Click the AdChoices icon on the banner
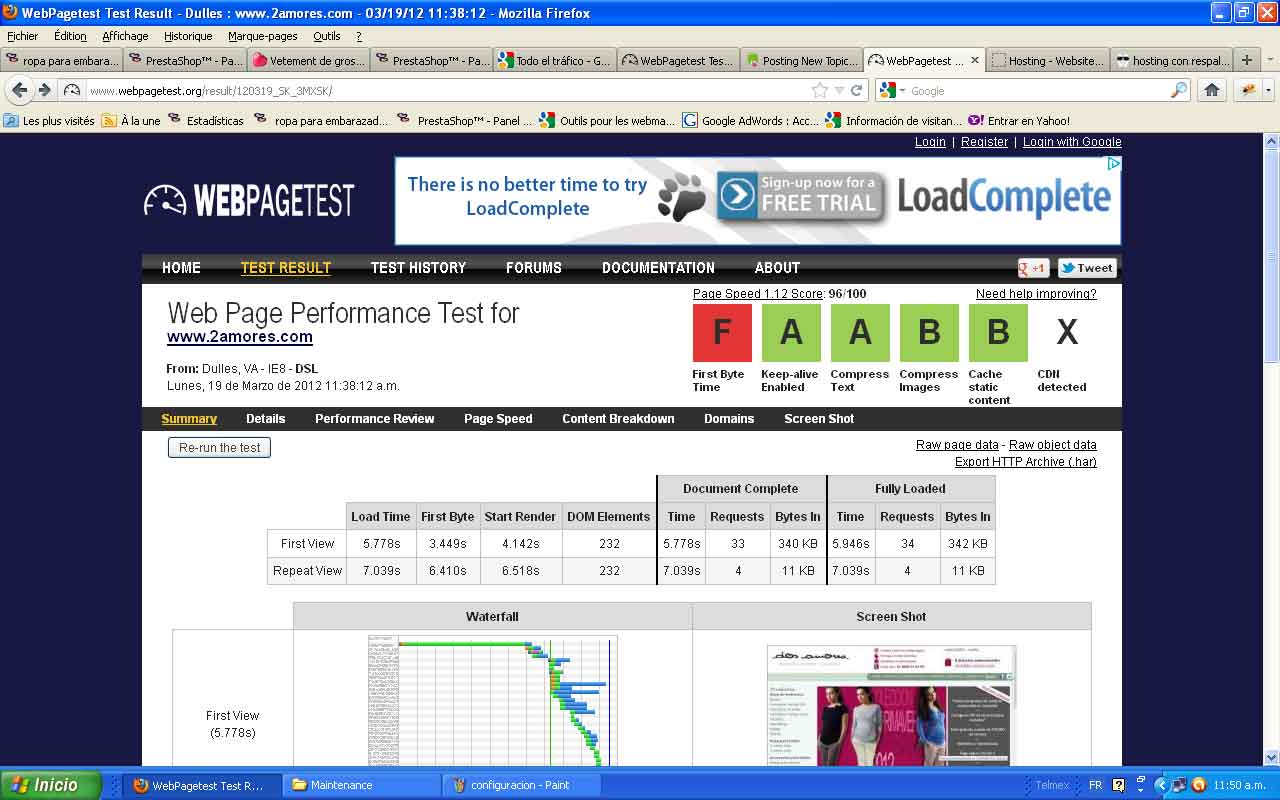 click(x=1113, y=164)
